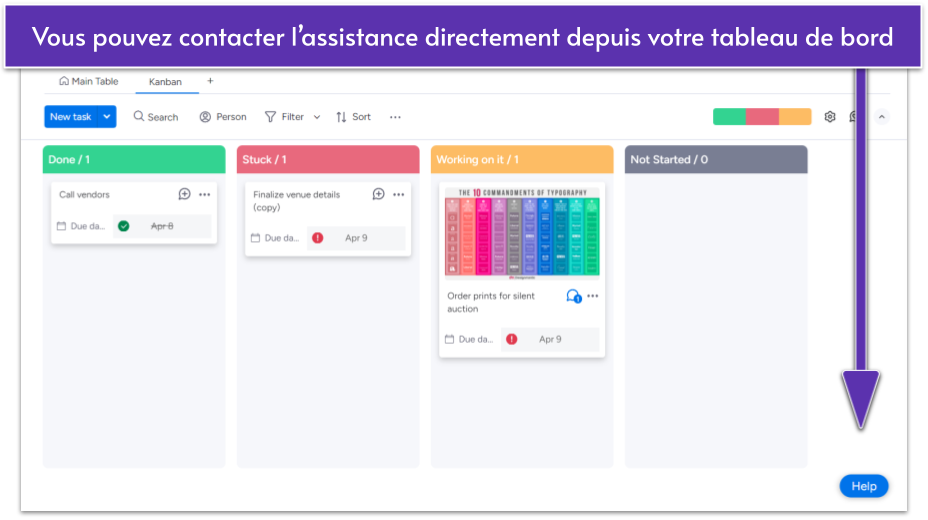Click overdue alert on Order prints card
The height and width of the screenshot is (520, 928).
tap(512, 339)
